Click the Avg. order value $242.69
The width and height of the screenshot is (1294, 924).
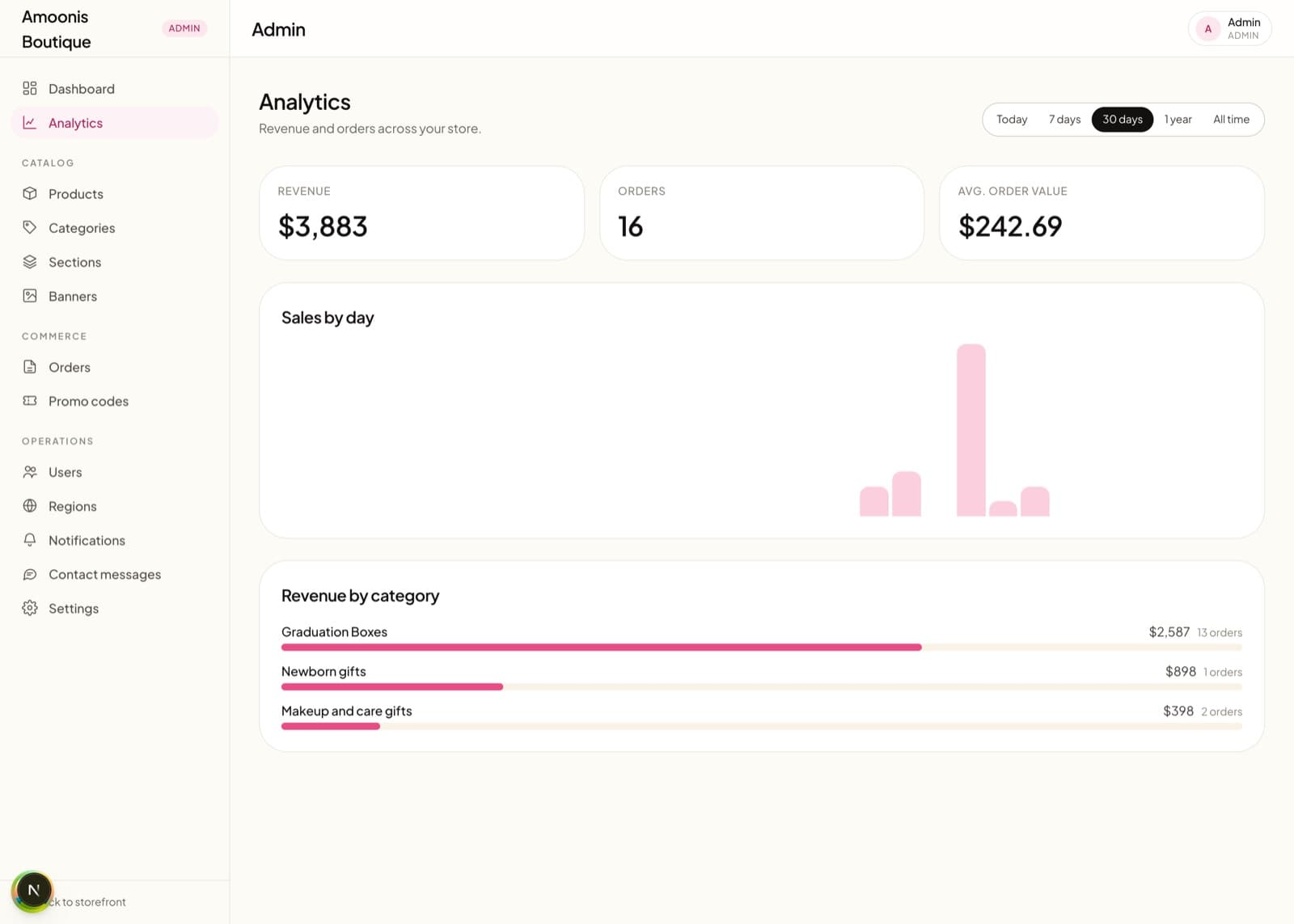[1010, 226]
